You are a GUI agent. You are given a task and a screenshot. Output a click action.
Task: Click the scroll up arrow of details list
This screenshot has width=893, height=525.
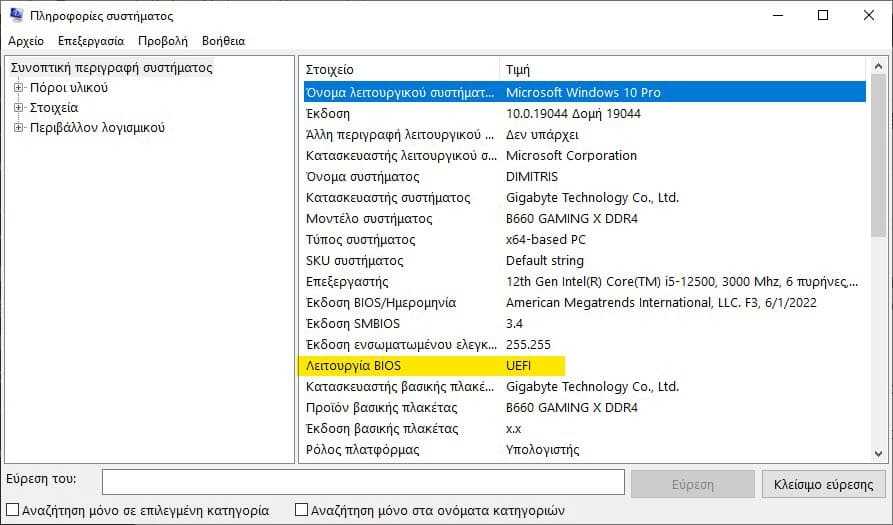pos(878,66)
